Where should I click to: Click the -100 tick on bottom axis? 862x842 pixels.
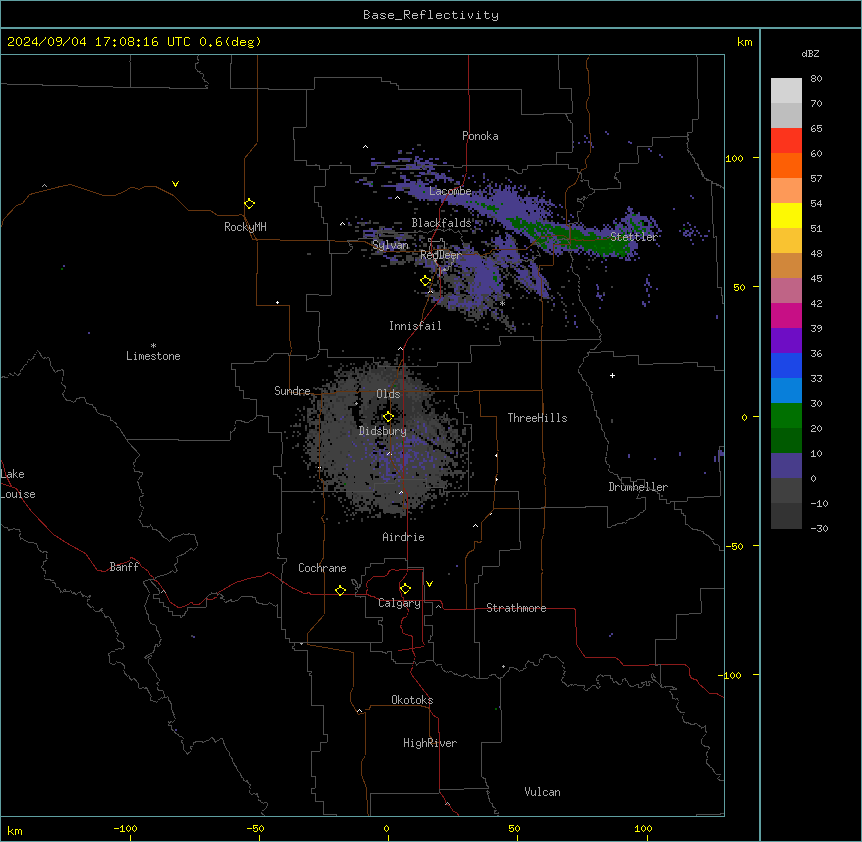125,828
